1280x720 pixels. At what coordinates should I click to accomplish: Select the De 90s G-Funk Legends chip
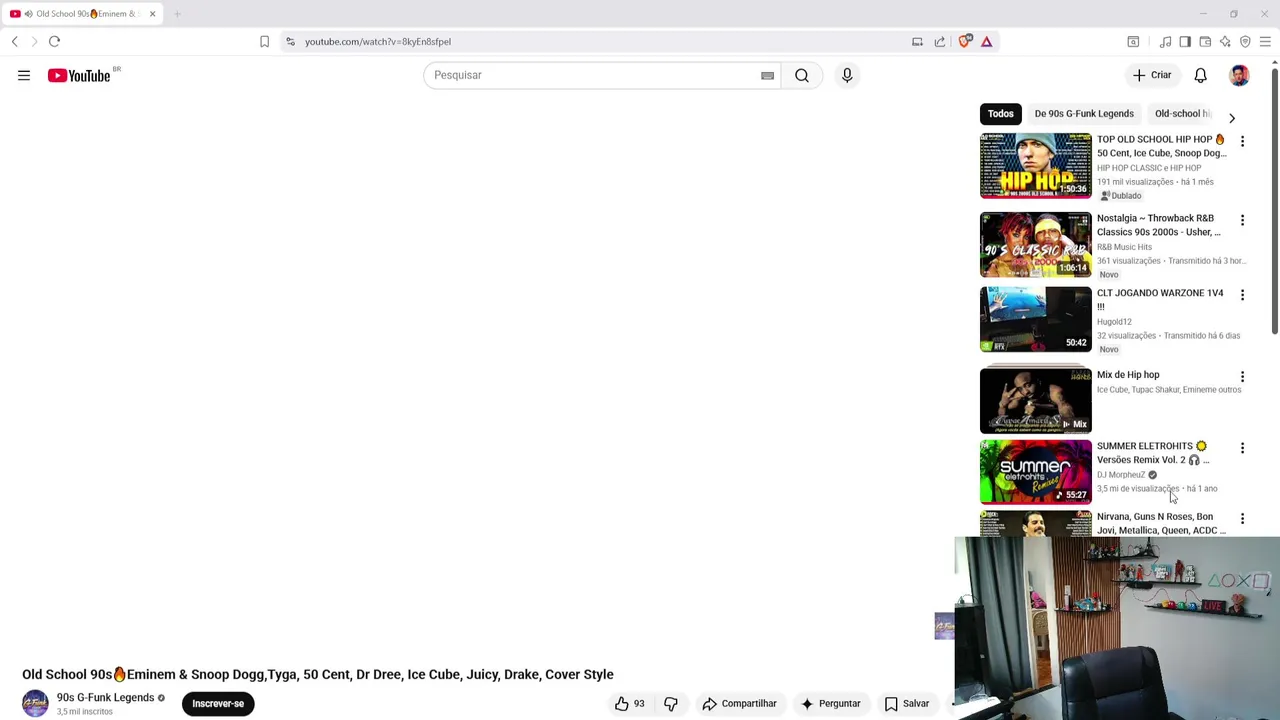(1084, 114)
